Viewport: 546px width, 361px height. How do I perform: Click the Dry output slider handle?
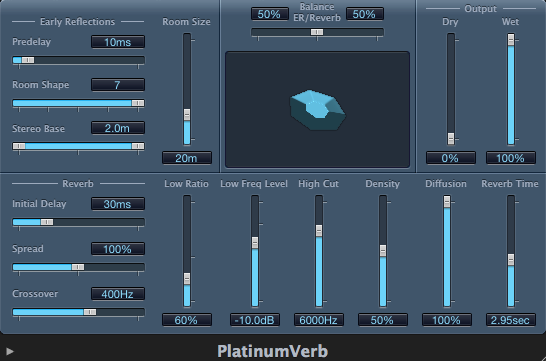(451, 138)
